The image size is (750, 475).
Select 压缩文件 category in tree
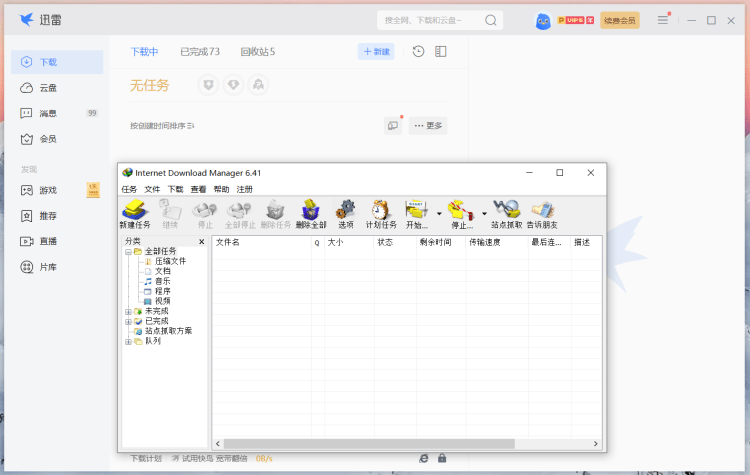[170, 261]
